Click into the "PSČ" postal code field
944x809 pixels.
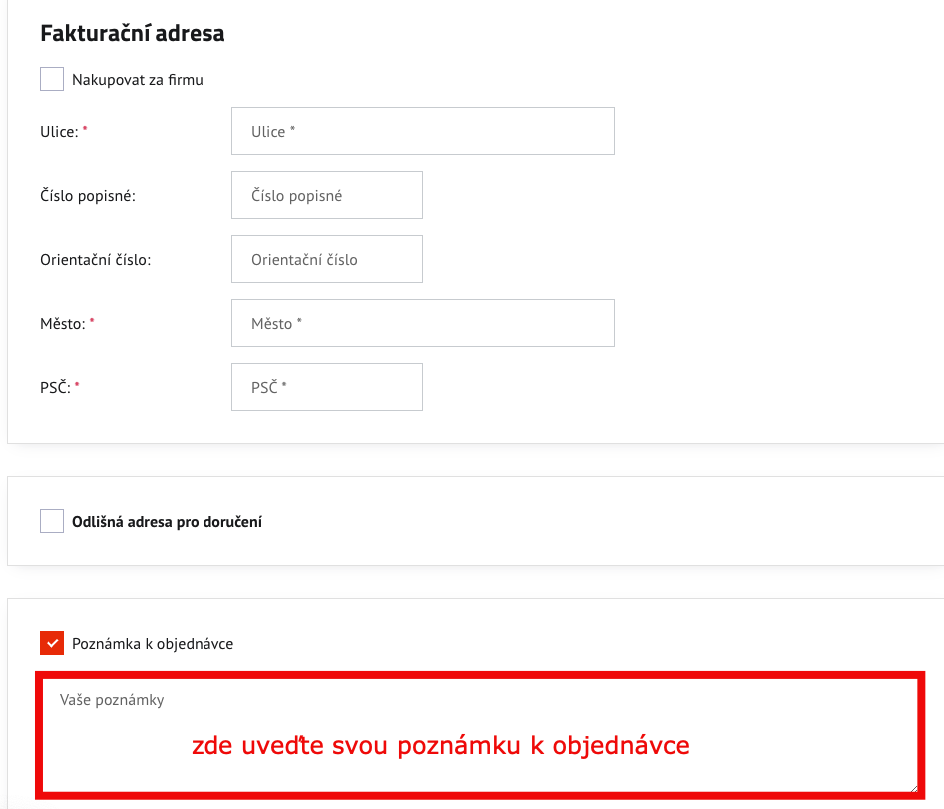click(326, 387)
